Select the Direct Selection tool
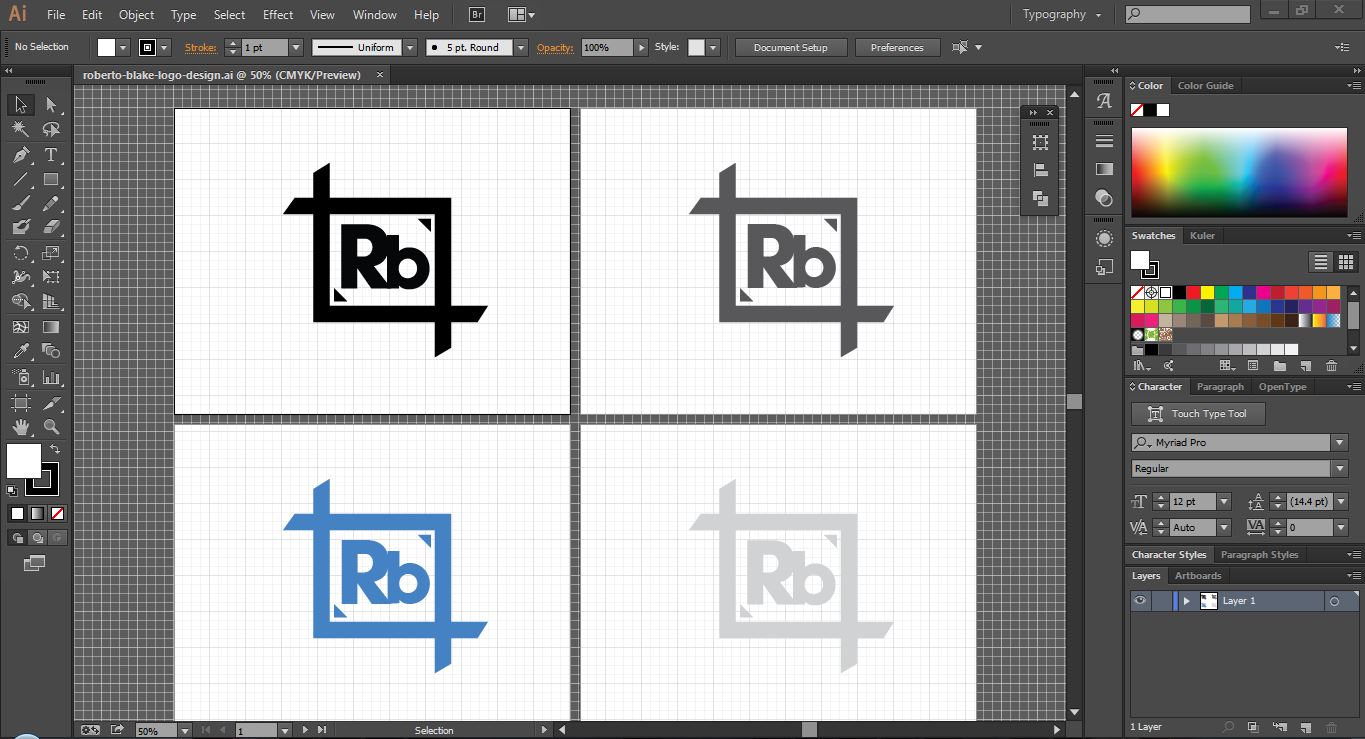1365x739 pixels. [51, 104]
